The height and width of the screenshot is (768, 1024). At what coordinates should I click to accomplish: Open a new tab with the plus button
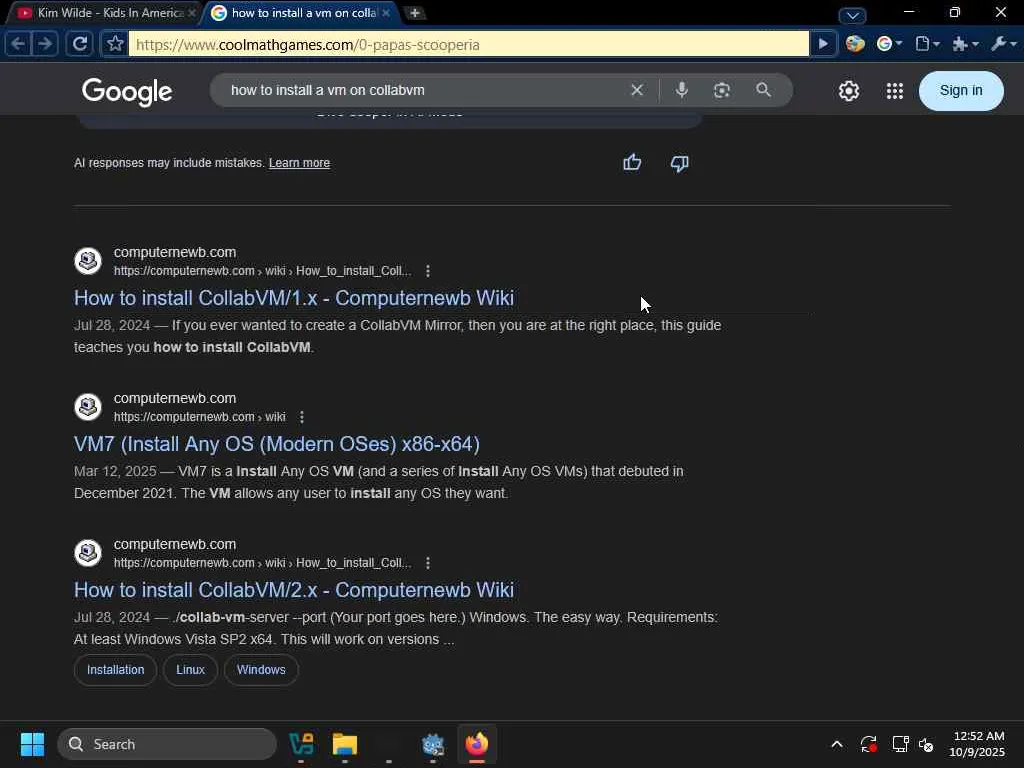tap(415, 12)
